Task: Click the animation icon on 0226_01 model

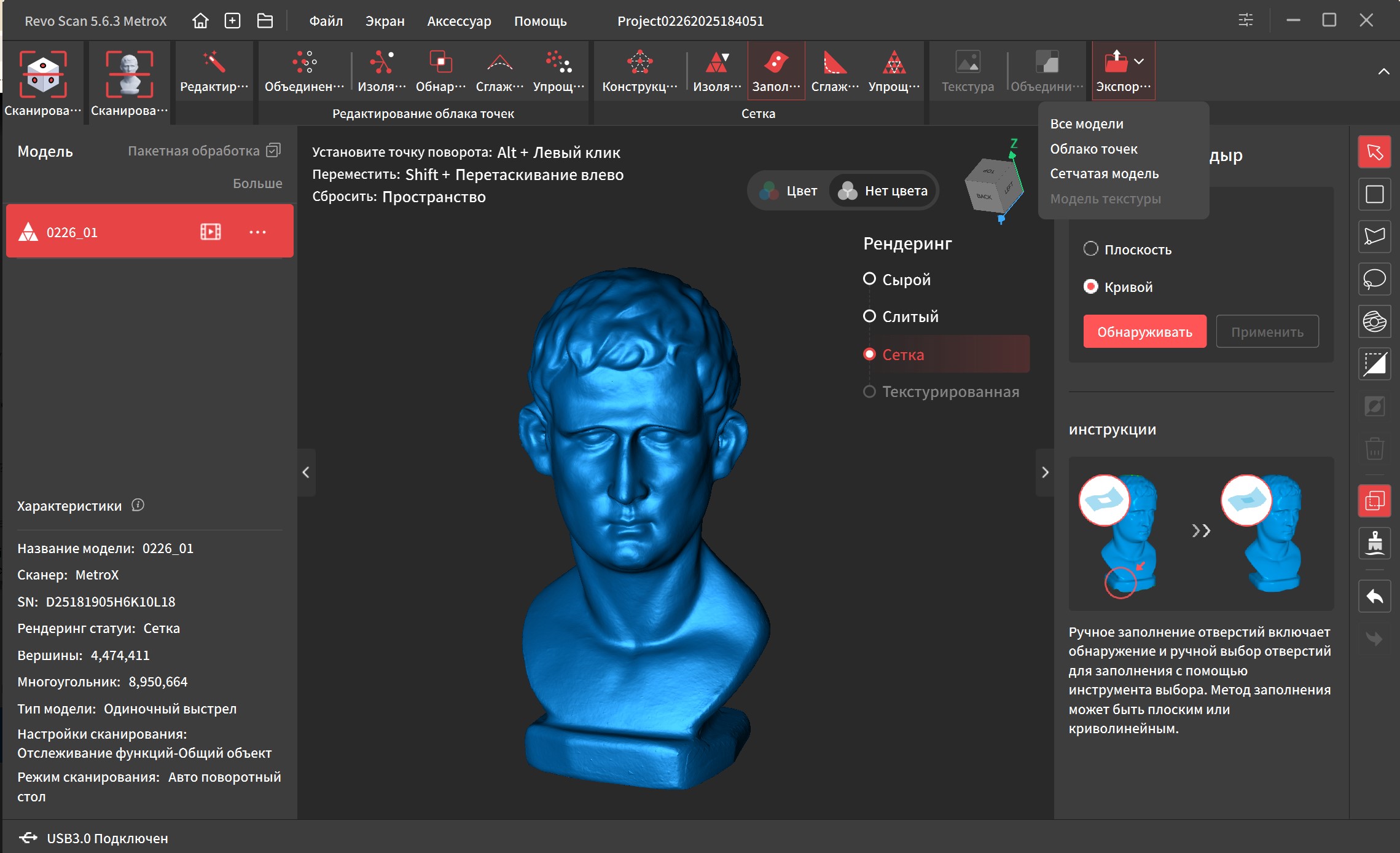Action: point(210,232)
